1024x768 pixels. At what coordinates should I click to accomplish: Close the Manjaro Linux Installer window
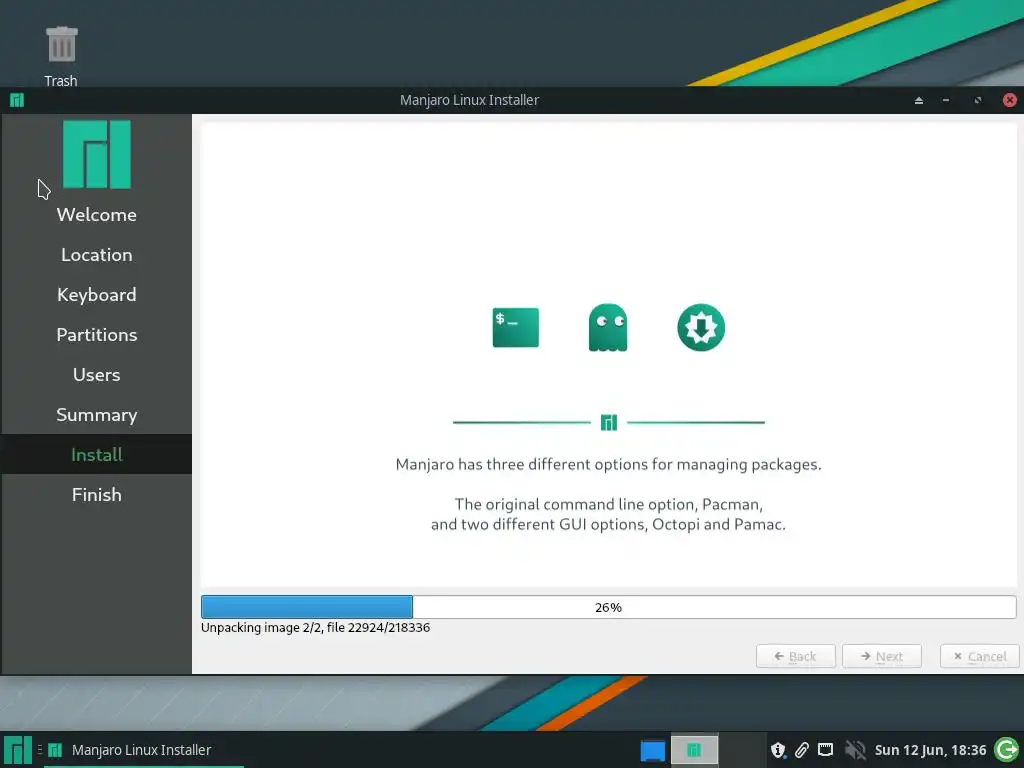pos(1010,100)
